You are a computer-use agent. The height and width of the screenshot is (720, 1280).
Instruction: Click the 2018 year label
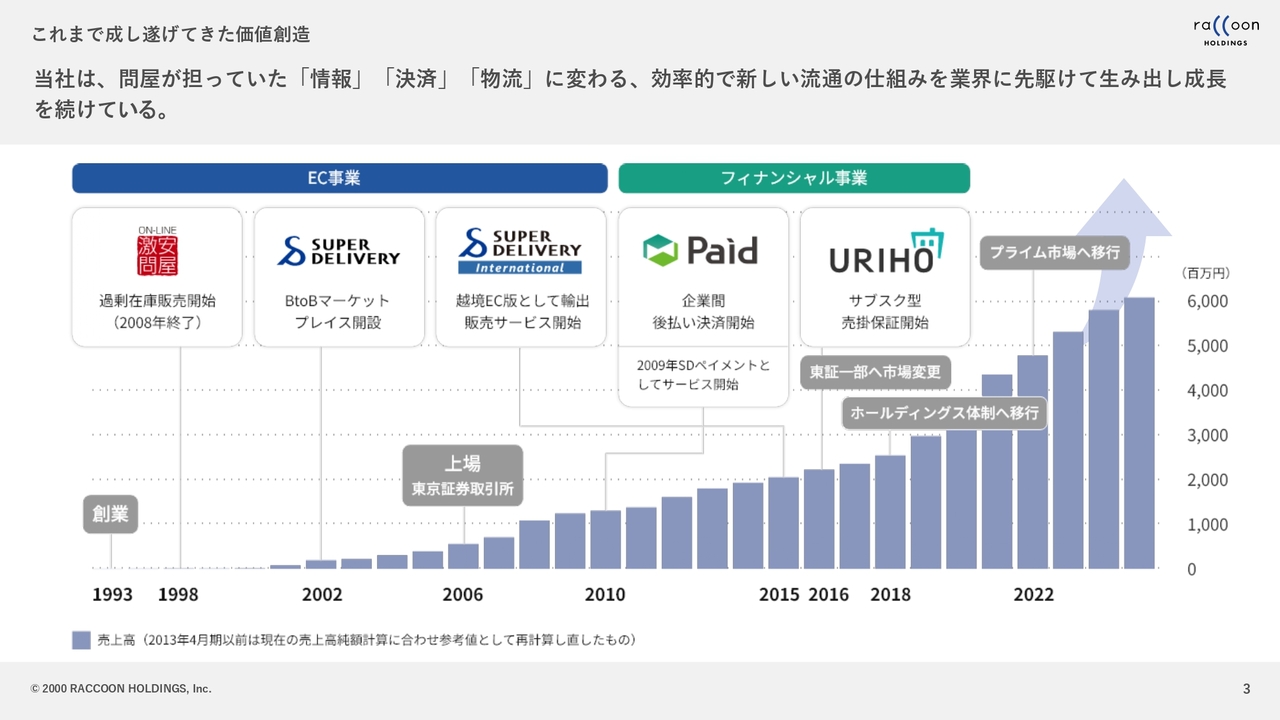(890, 594)
